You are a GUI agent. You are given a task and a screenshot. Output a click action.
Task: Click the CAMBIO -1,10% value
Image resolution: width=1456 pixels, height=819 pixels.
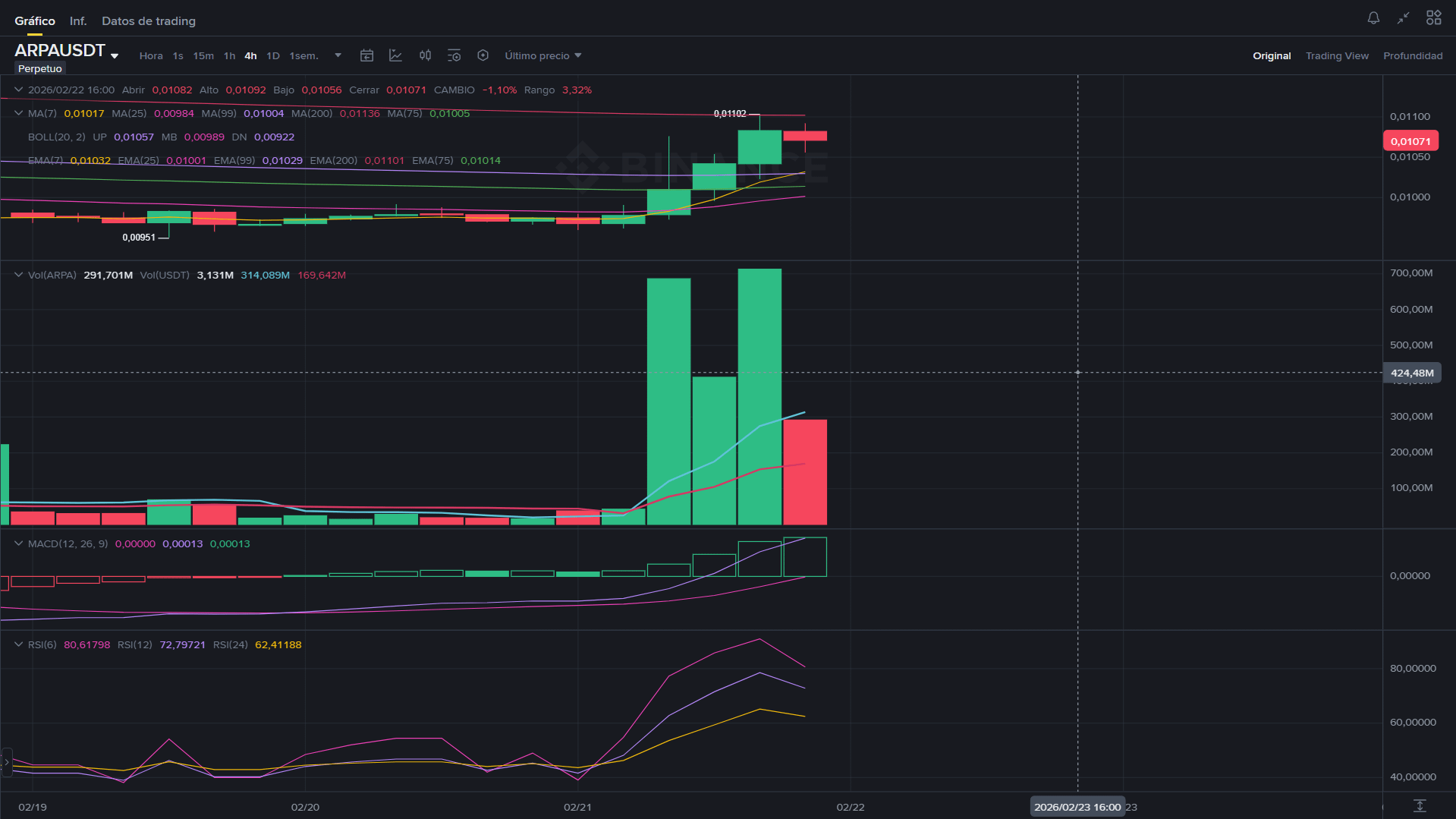499,90
